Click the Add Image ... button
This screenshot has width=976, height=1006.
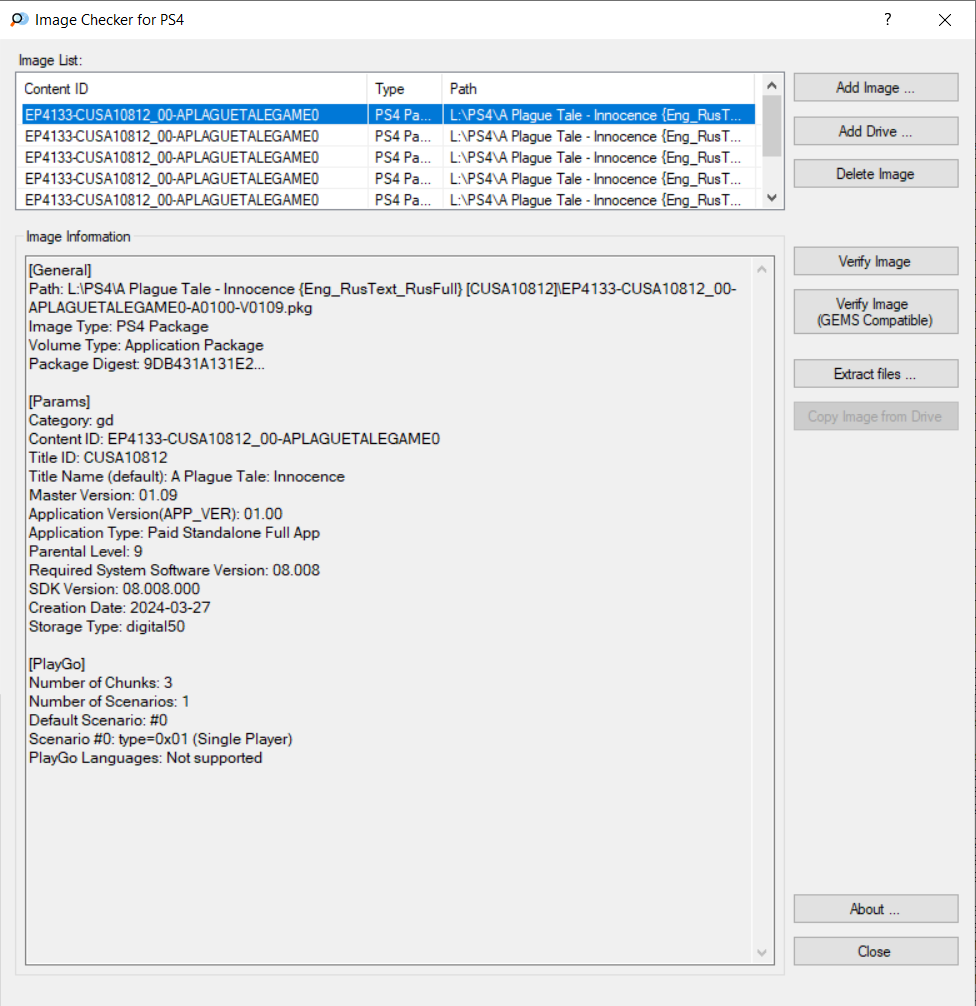(875, 88)
